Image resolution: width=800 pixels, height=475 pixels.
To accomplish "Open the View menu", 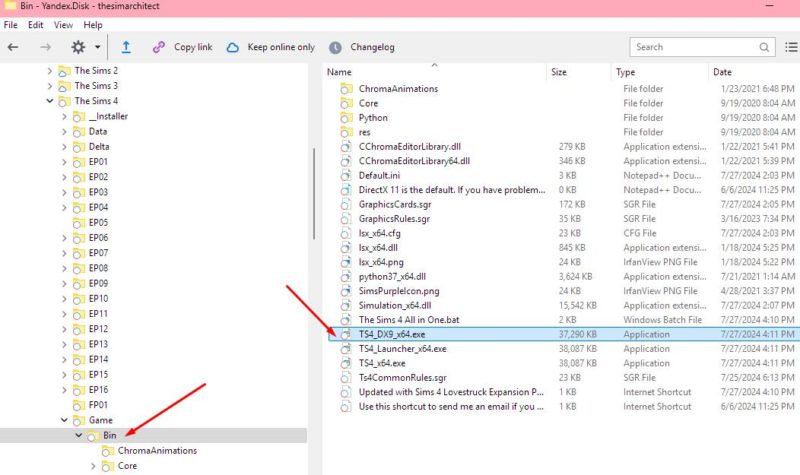I will (63, 24).
